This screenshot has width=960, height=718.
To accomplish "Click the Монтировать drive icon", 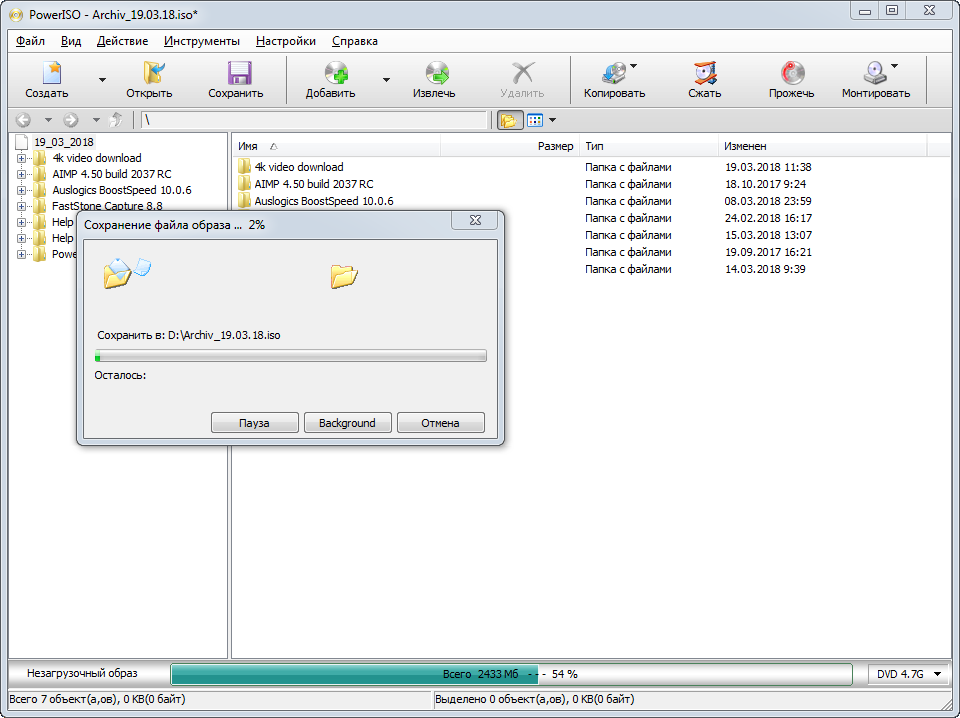I will tap(875, 73).
